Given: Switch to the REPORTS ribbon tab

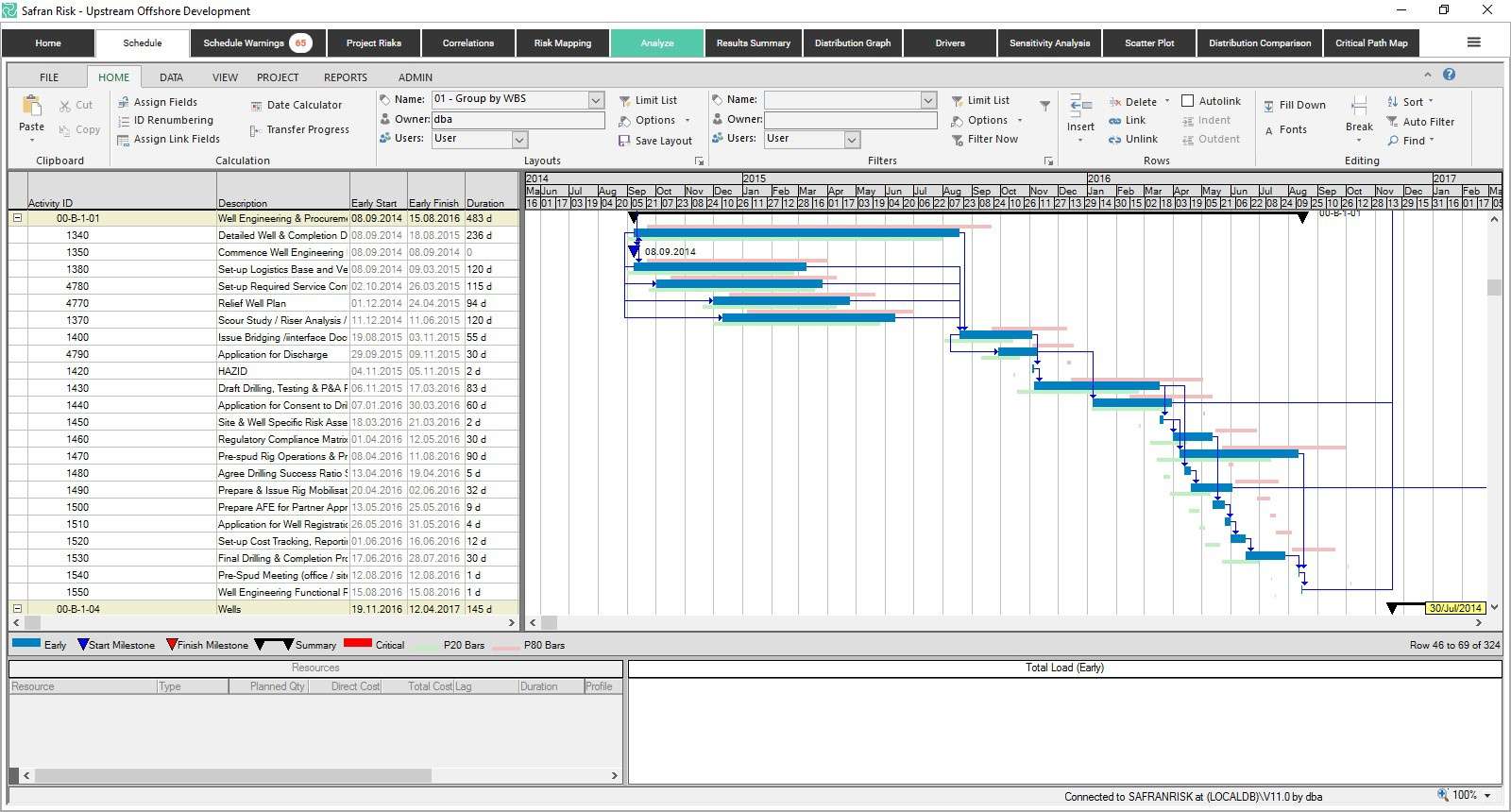Looking at the screenshot, I should pos(346,77).
